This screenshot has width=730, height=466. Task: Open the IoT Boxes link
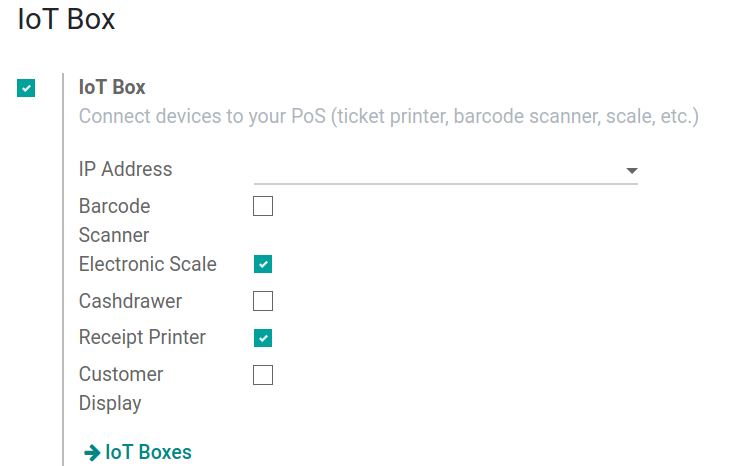[148, 452]
